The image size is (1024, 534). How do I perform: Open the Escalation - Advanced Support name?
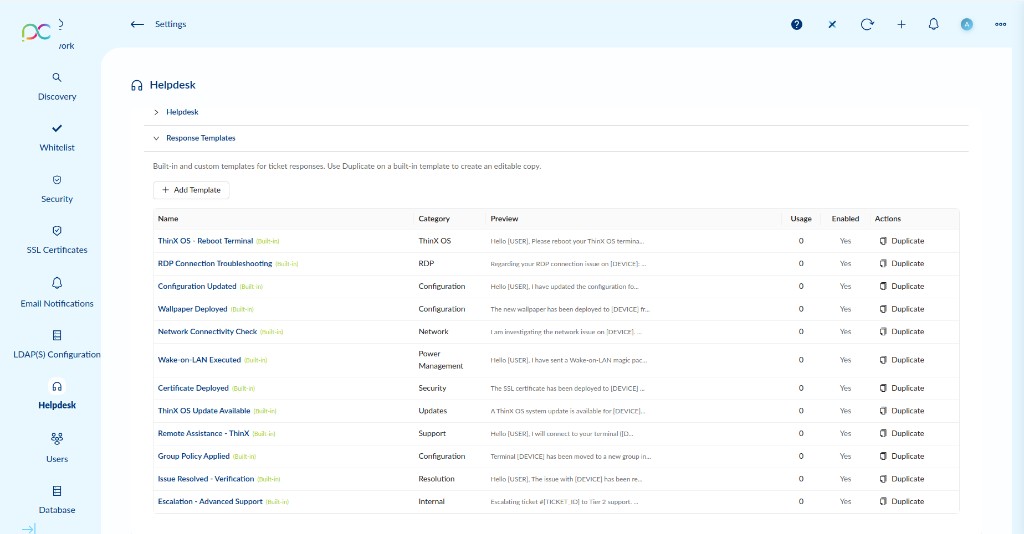[x=210, y=502]
